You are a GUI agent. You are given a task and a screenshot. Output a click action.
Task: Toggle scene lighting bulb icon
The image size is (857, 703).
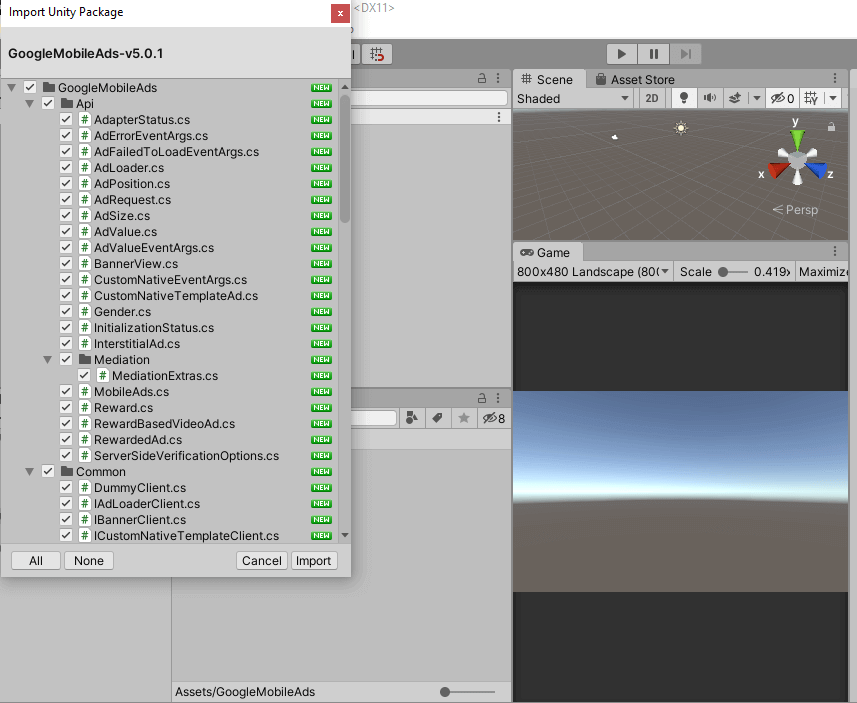pyautogui.click(x=683, y=98)
